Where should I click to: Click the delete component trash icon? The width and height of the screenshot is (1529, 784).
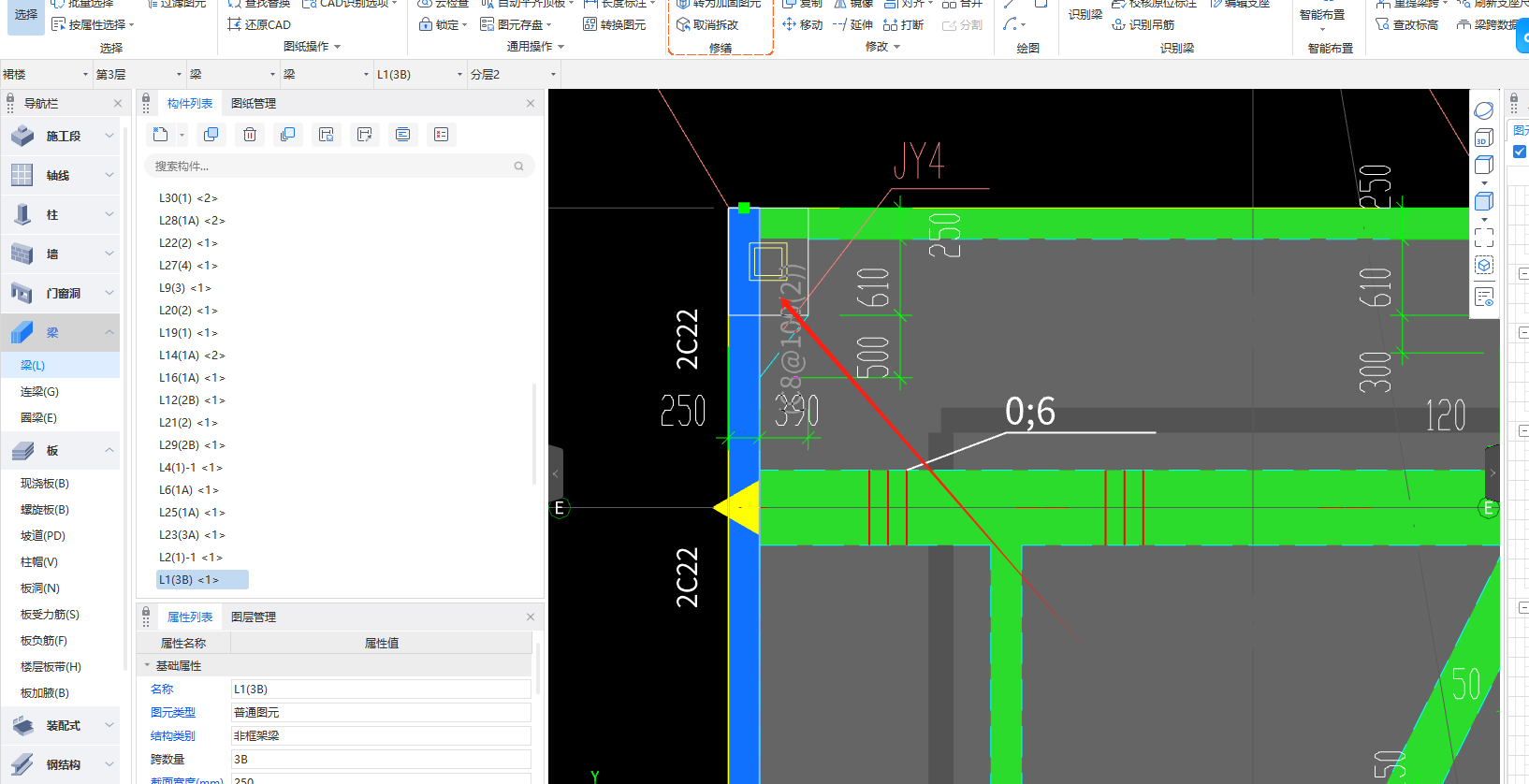tap(250, 135)
